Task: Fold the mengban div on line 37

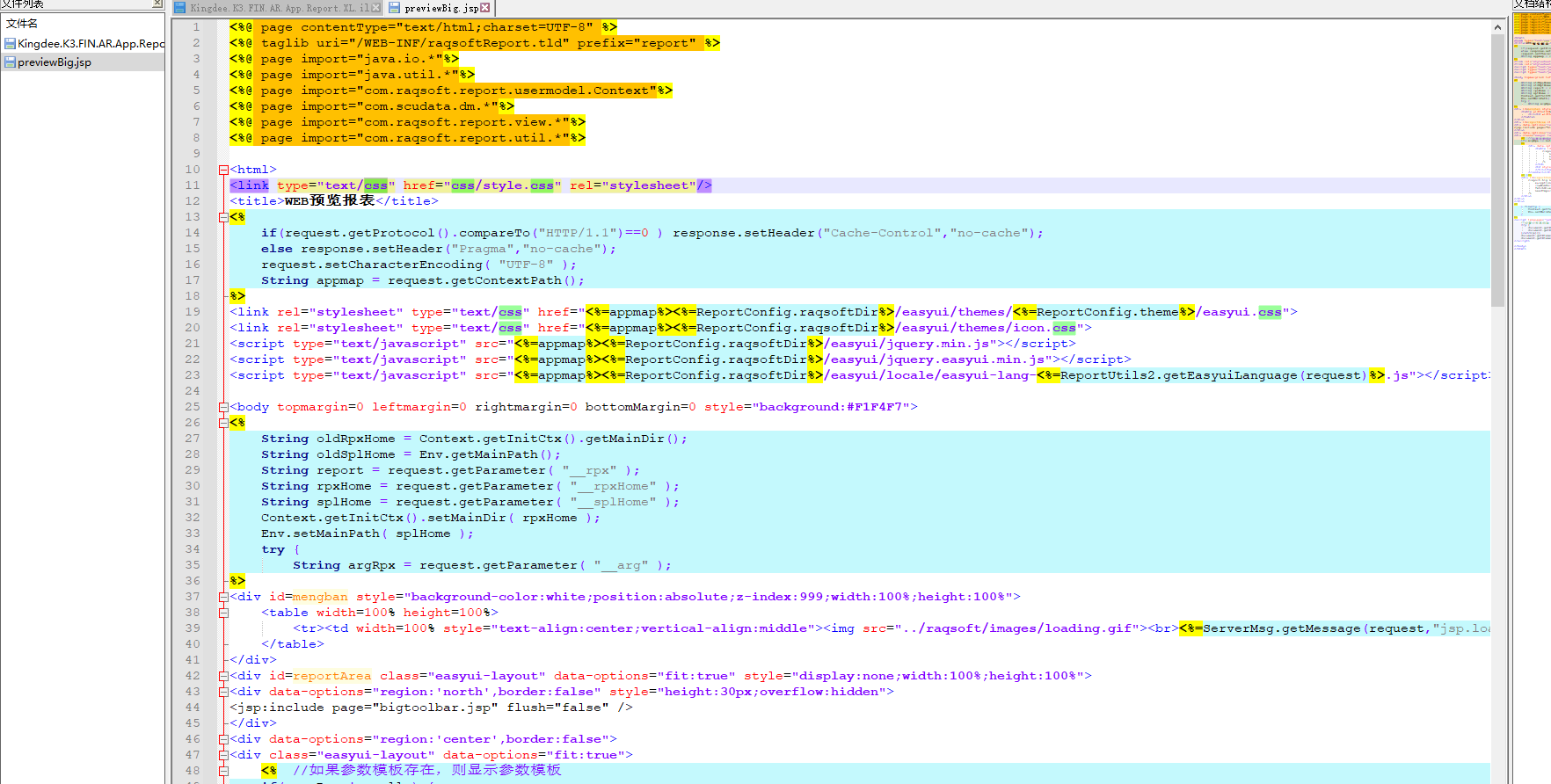Action: click(x=223, y=597)
